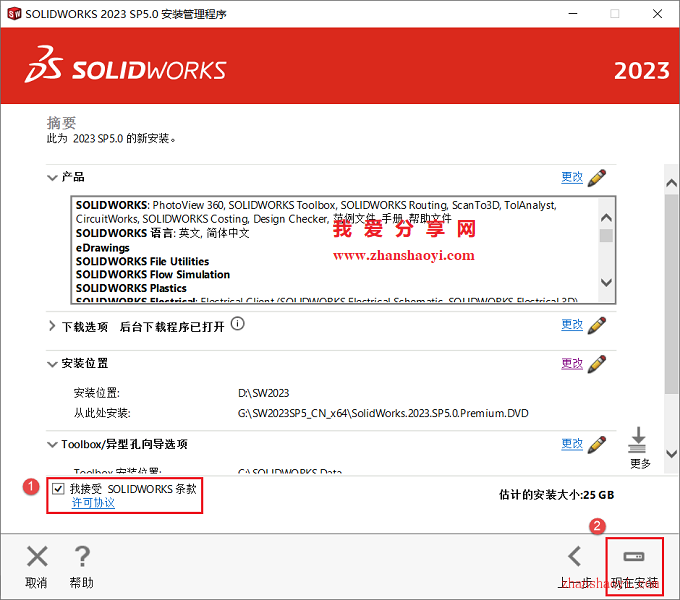The width and height of the screenshot is (680, 600).
Task: Click the SOLIDWORKS 语言 line
Action: click(x=163, y=233)
